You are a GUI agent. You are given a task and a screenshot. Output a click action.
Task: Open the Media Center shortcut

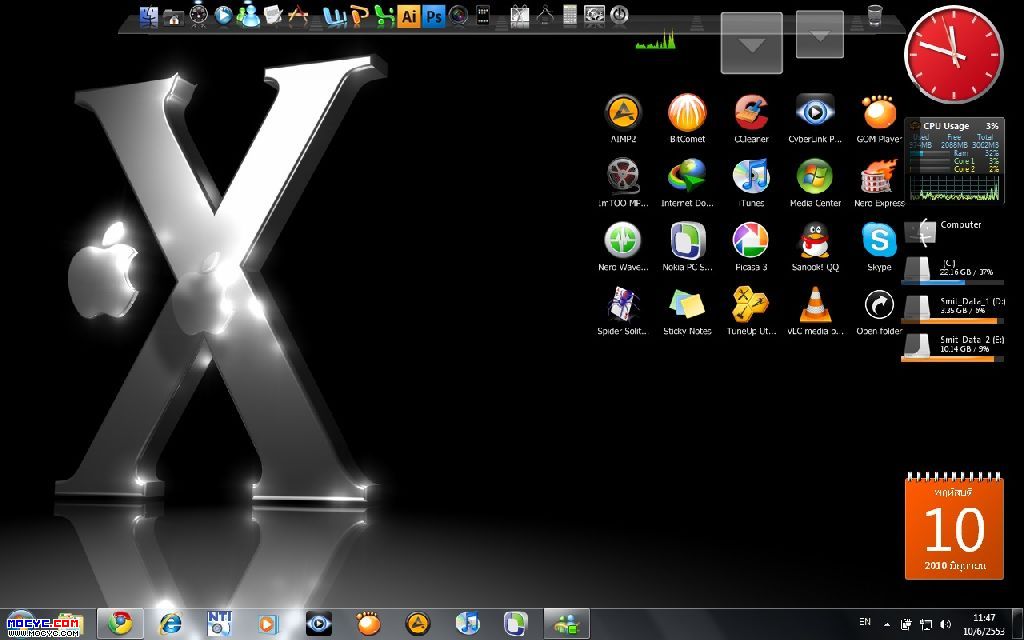point(815,182)
